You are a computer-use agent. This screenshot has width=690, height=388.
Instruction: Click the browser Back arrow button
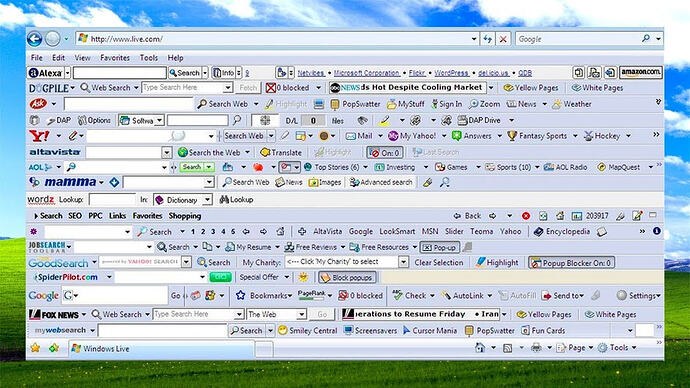(x=34, y=39)
